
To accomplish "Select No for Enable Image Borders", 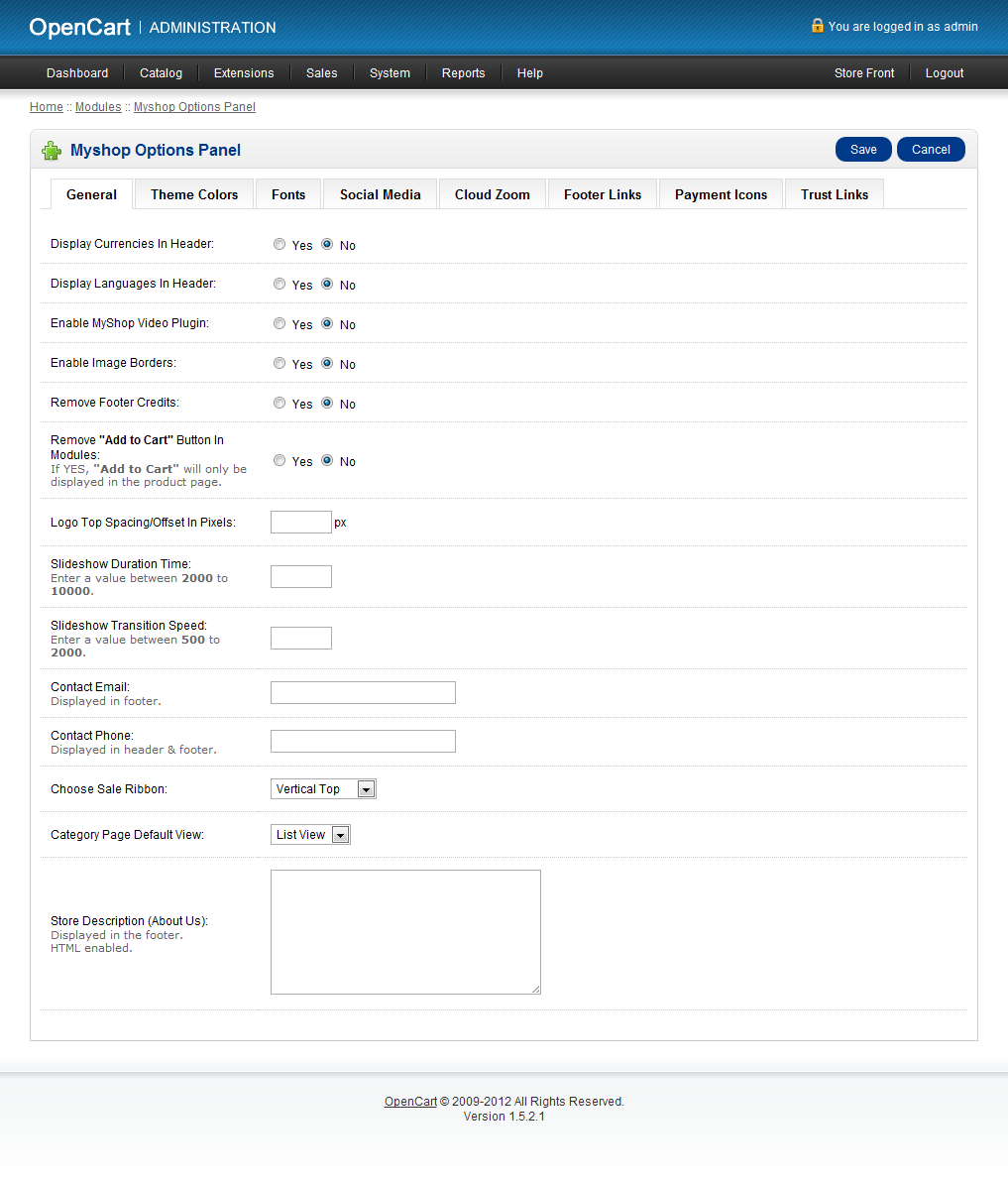I will (327, 364).
